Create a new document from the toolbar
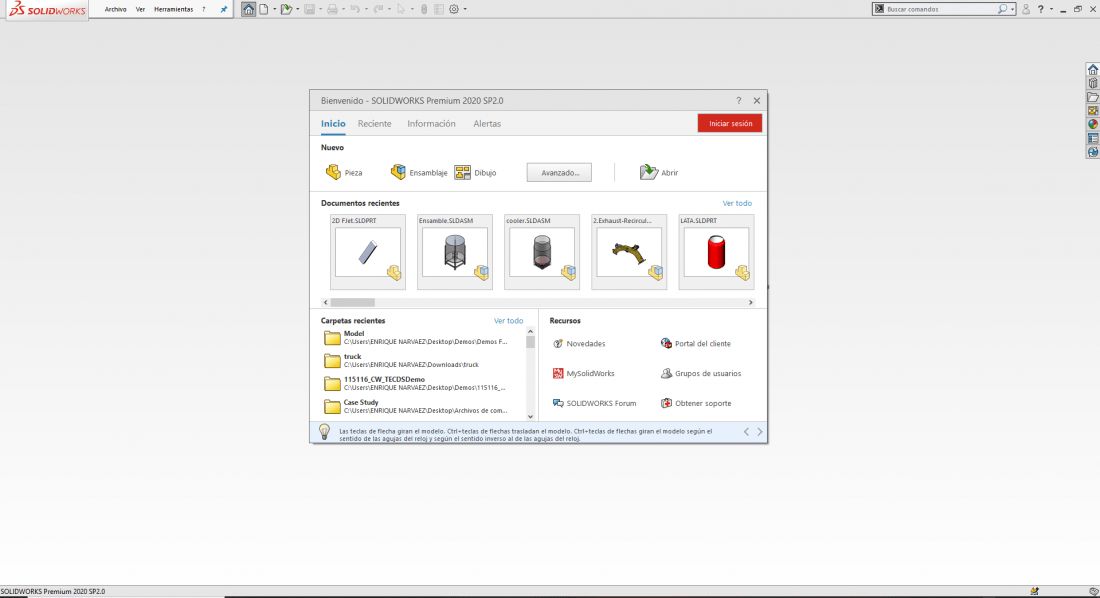1100x598 pixels. tap(264, 9)
